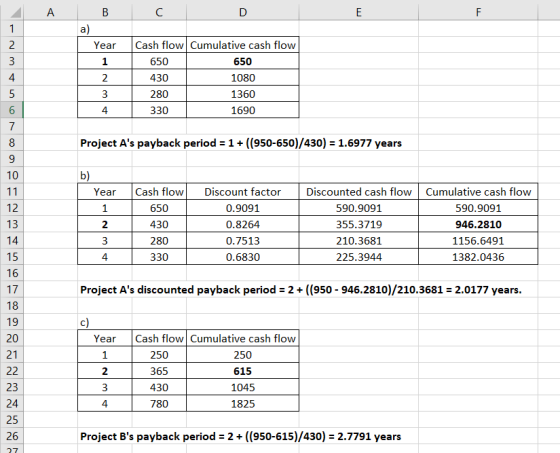Click the Discount factor header
The width and height of the screenshot is (560, 453).
coord(242,192)
